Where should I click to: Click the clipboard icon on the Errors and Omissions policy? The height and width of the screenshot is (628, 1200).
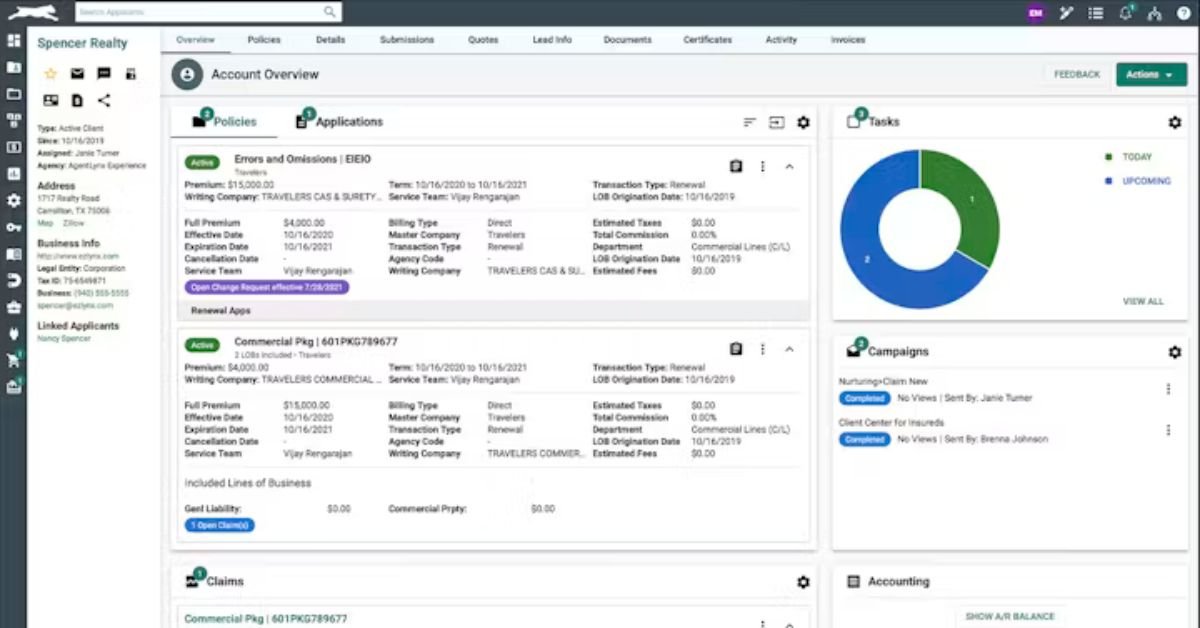pyautogui.click(x=736, y=167)
